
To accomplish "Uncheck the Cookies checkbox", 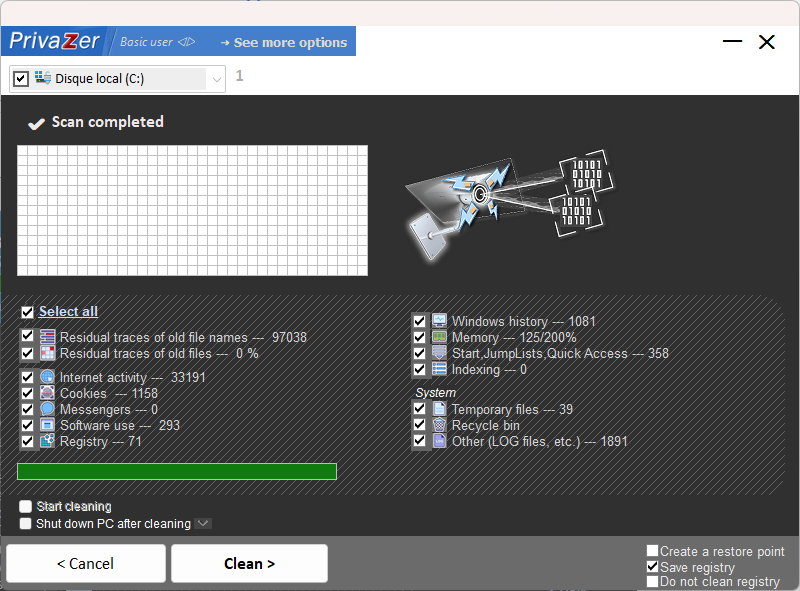I will (28, 393).
